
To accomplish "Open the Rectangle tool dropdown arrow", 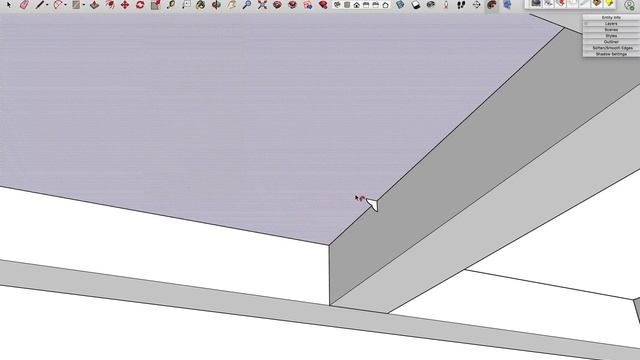I will 84,5.
